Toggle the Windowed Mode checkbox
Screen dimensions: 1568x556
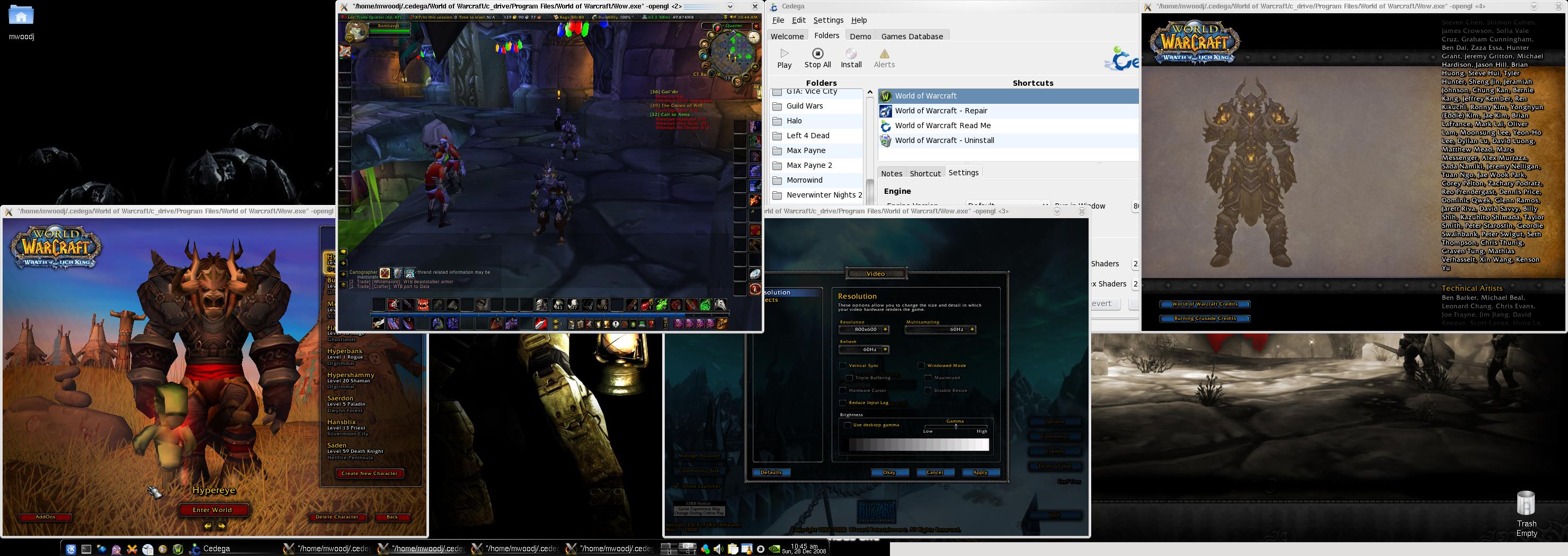coord(922,365)
